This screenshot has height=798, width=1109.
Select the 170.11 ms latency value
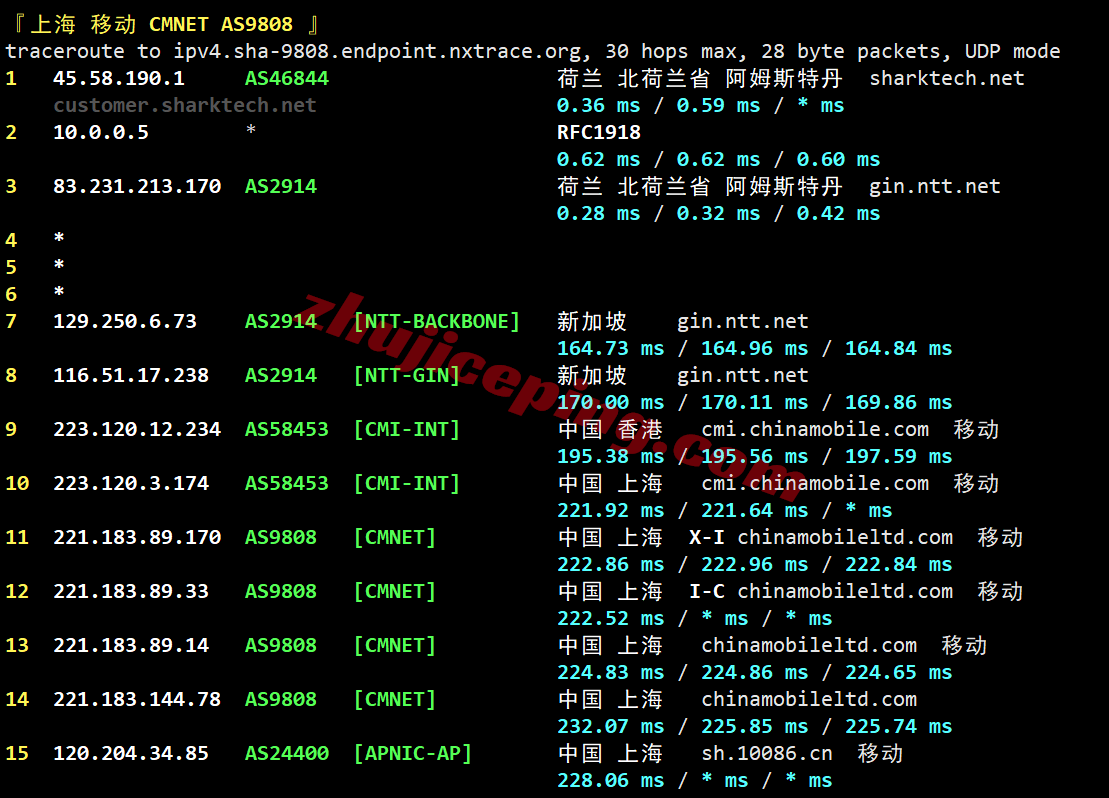[755, 403]
